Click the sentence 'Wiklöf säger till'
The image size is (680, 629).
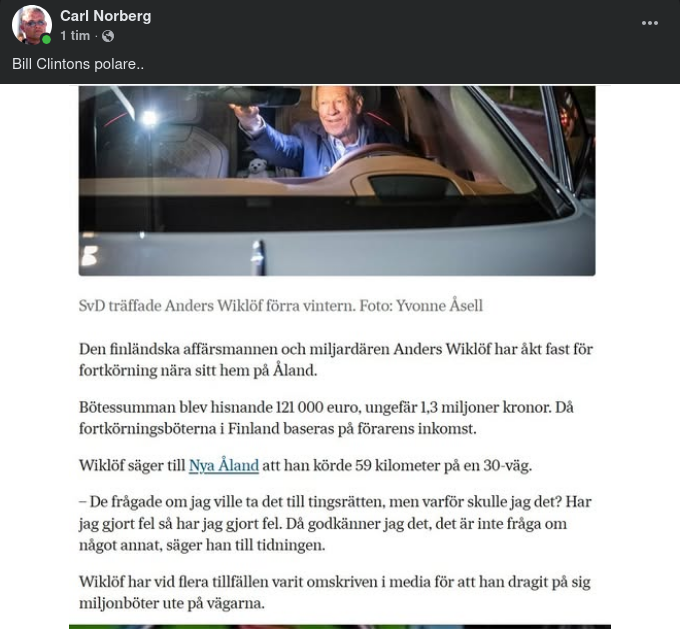point(305,465)
